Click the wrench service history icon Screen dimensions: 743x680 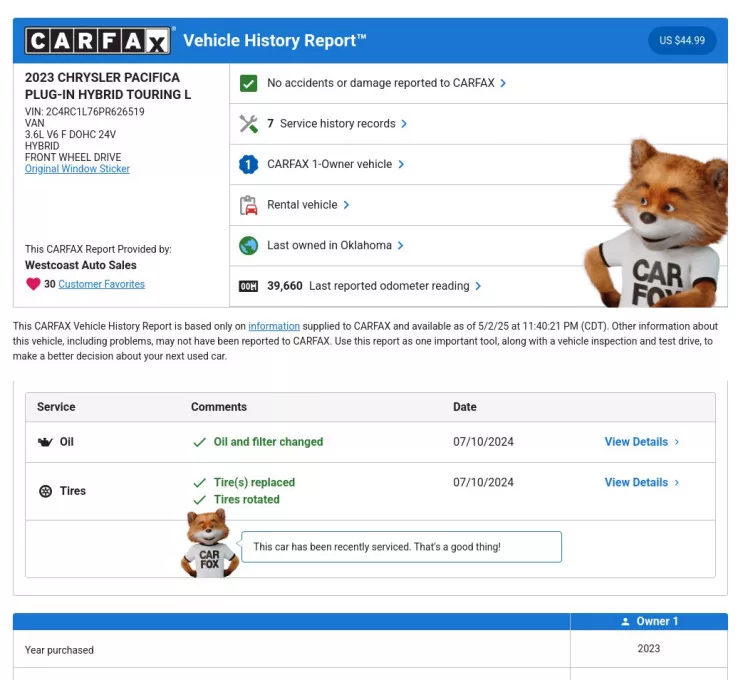[x=249, y=124]
